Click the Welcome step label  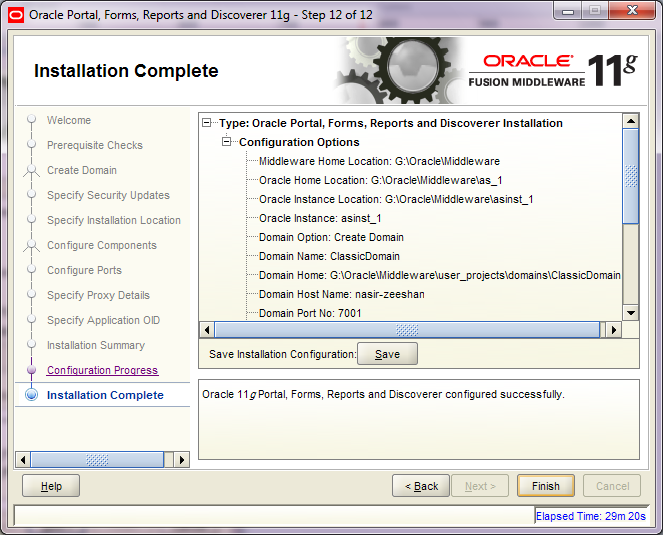(x=69, y=120)
